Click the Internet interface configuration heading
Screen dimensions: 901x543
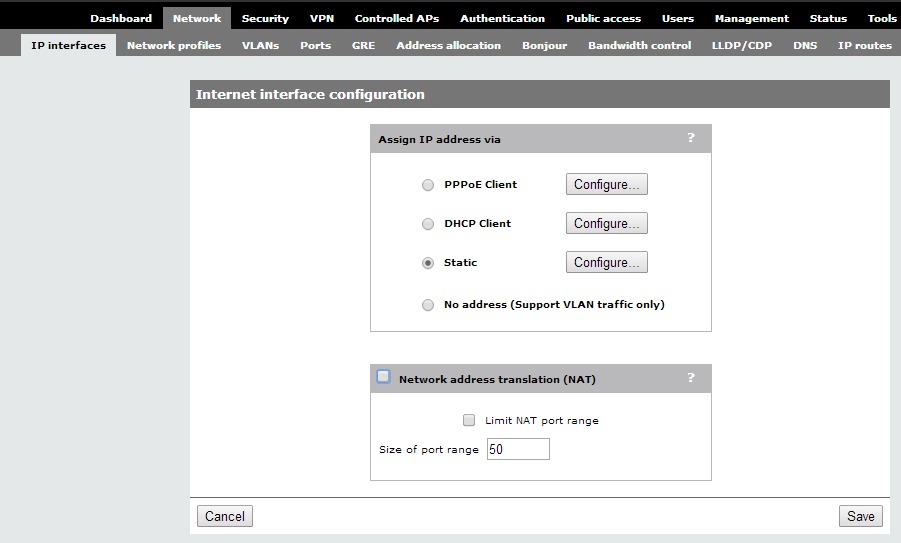(x=310, y=94)
